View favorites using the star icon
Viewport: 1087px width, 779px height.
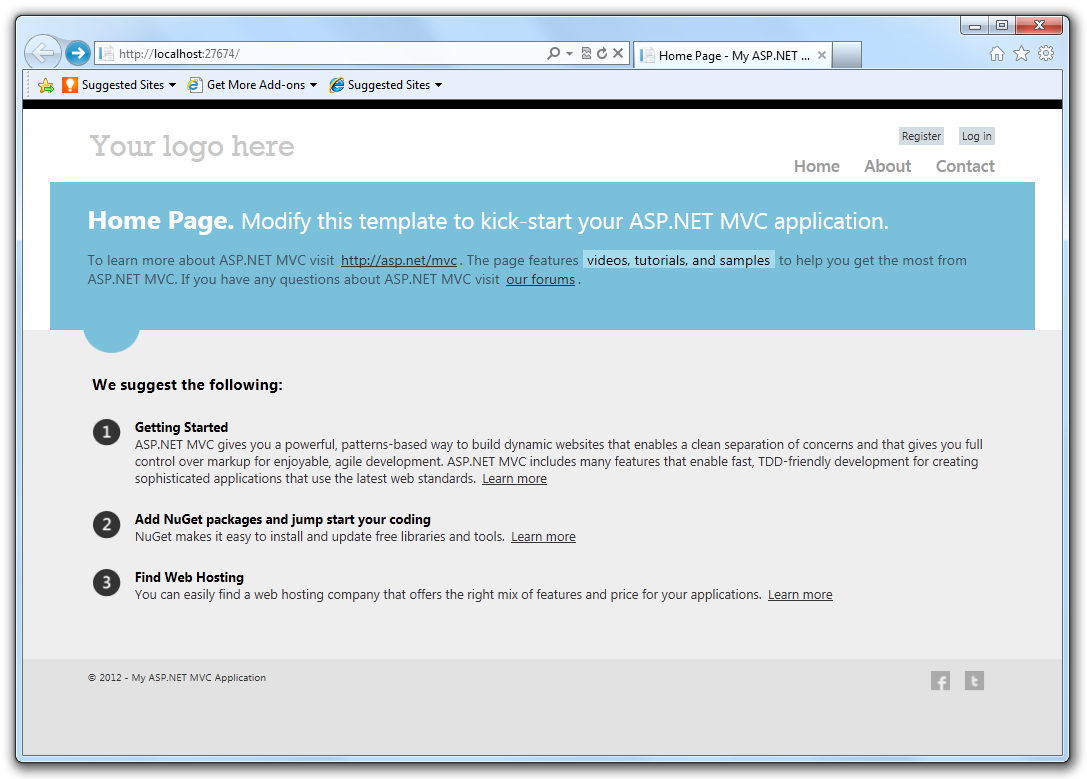coord(1021,53)
